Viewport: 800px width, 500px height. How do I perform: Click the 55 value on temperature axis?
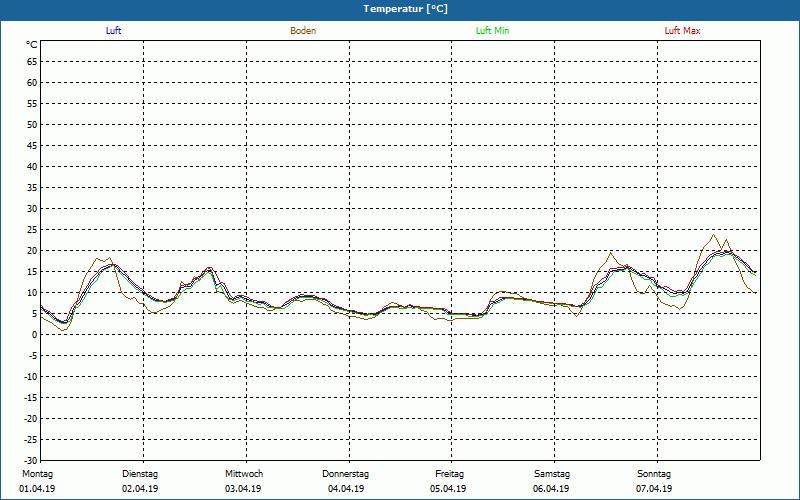(32, 104)
